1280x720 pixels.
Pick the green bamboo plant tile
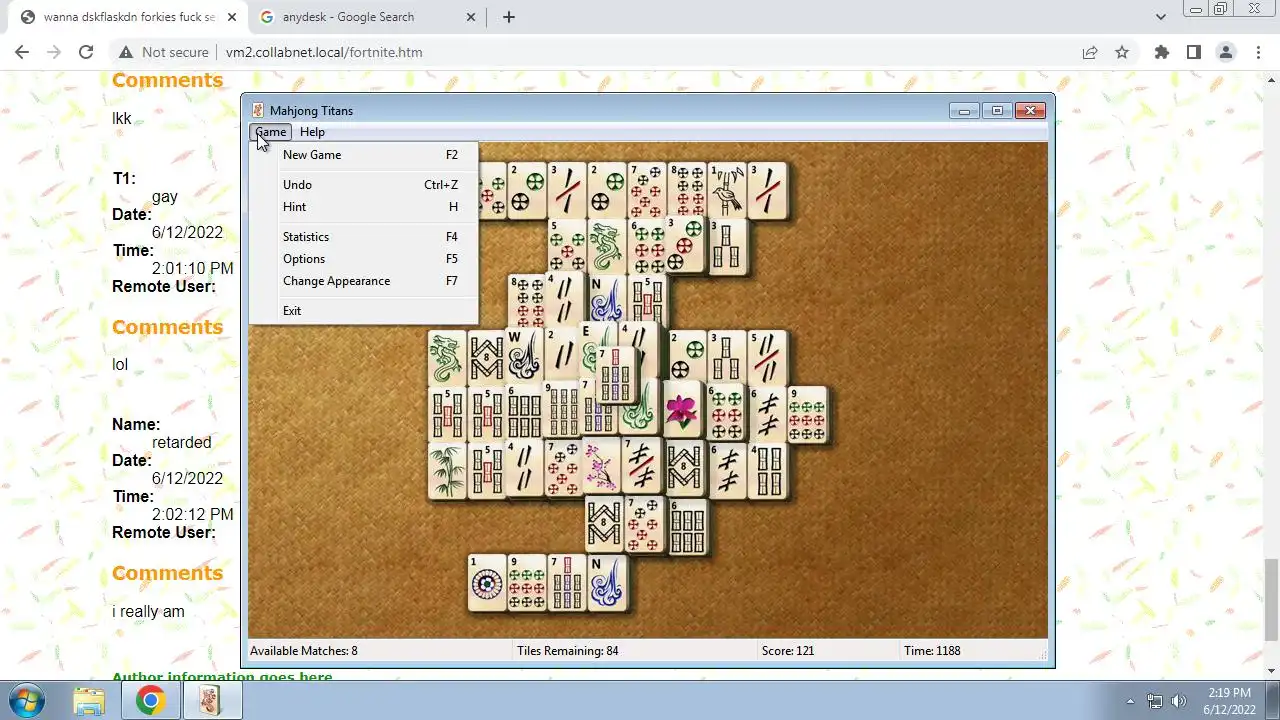447,470
